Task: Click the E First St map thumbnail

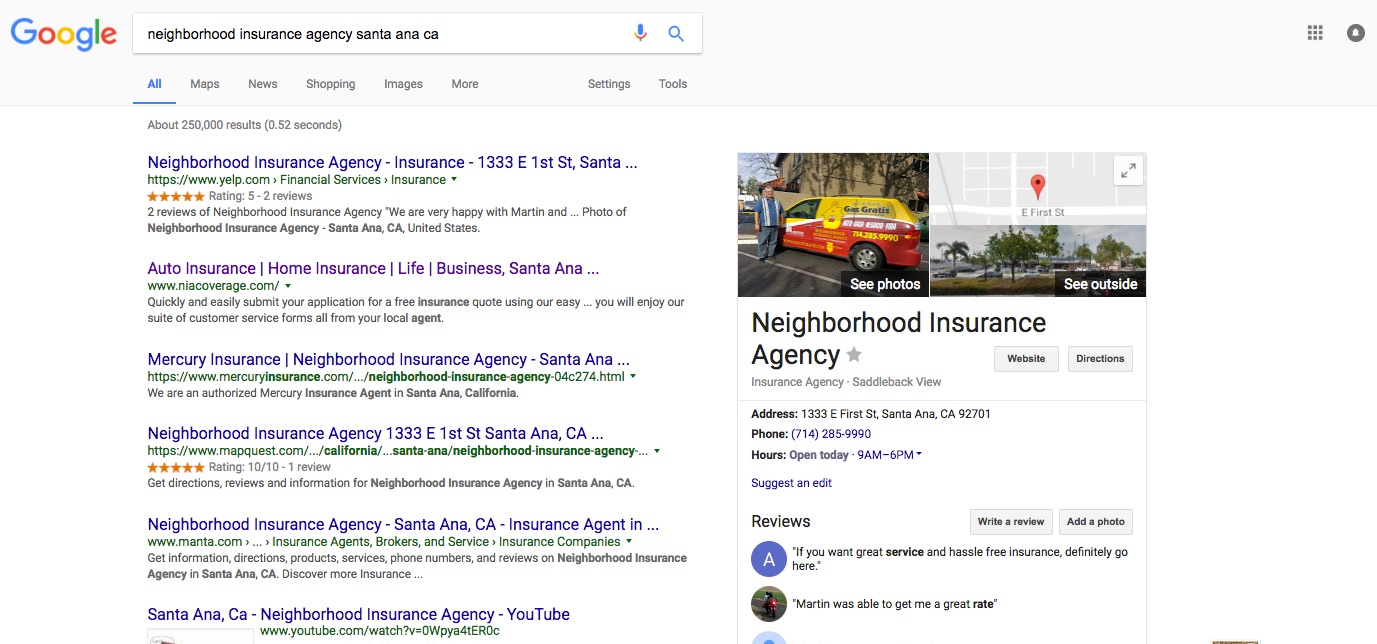Action: coord(1038,188)
